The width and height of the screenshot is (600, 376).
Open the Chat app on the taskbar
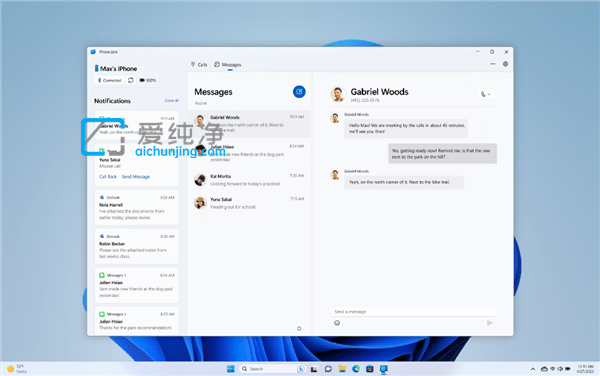point(328,369)
